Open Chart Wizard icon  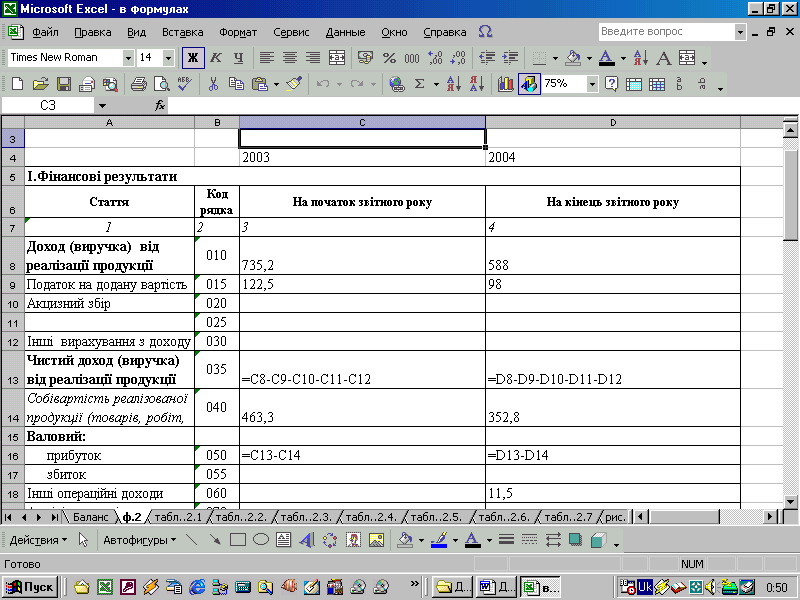coord(506,84)
